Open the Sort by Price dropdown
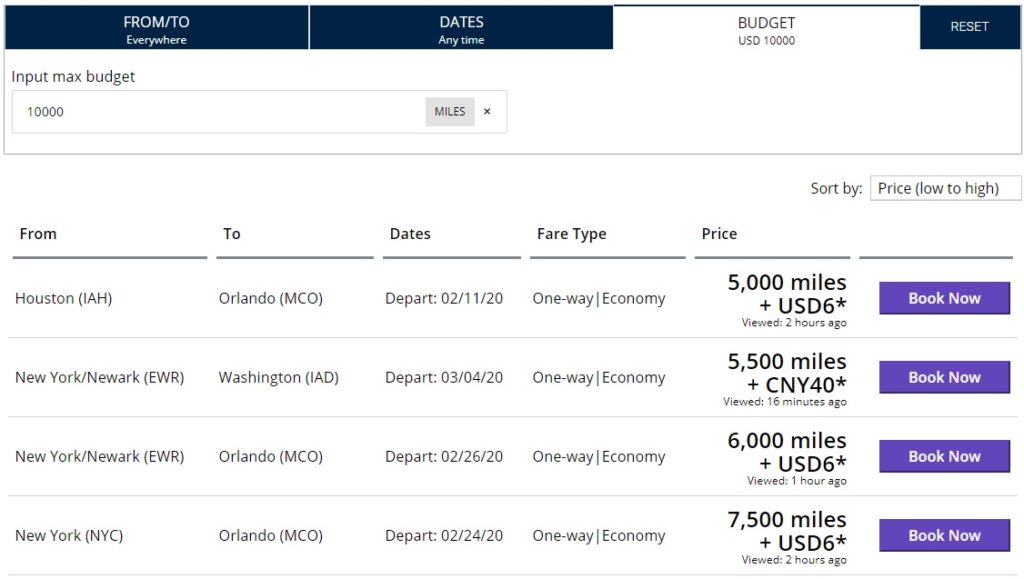1024x579 pixels. pyautogui.click(x=945, y=188)
